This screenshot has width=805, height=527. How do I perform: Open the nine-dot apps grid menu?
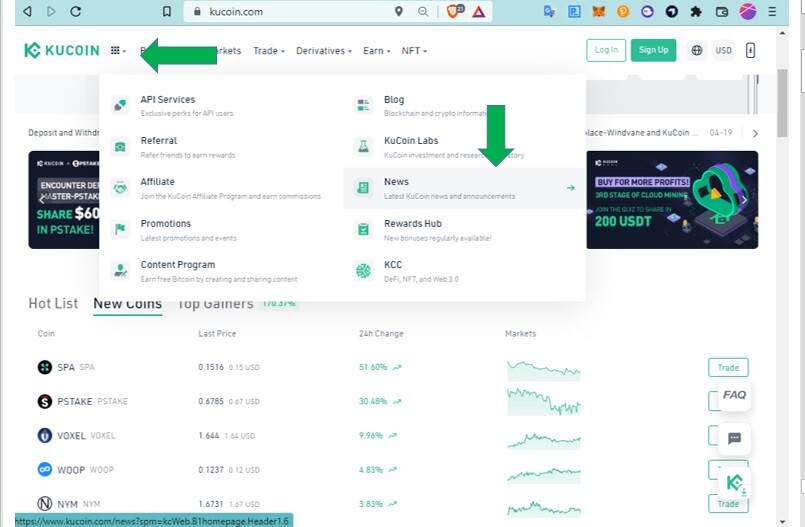point(118,50)
